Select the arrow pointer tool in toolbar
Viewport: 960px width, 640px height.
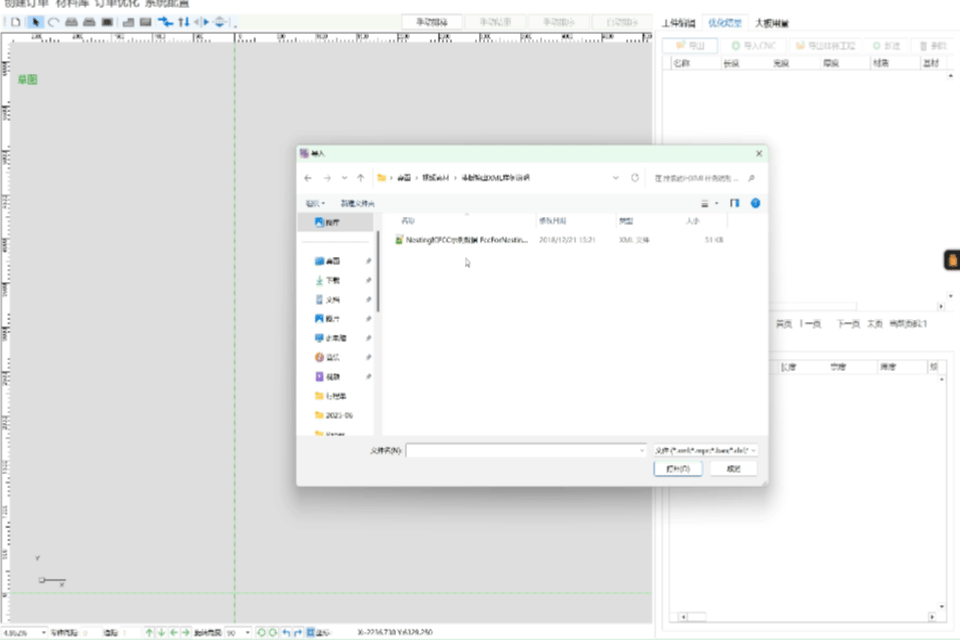(x=36, y=22)
